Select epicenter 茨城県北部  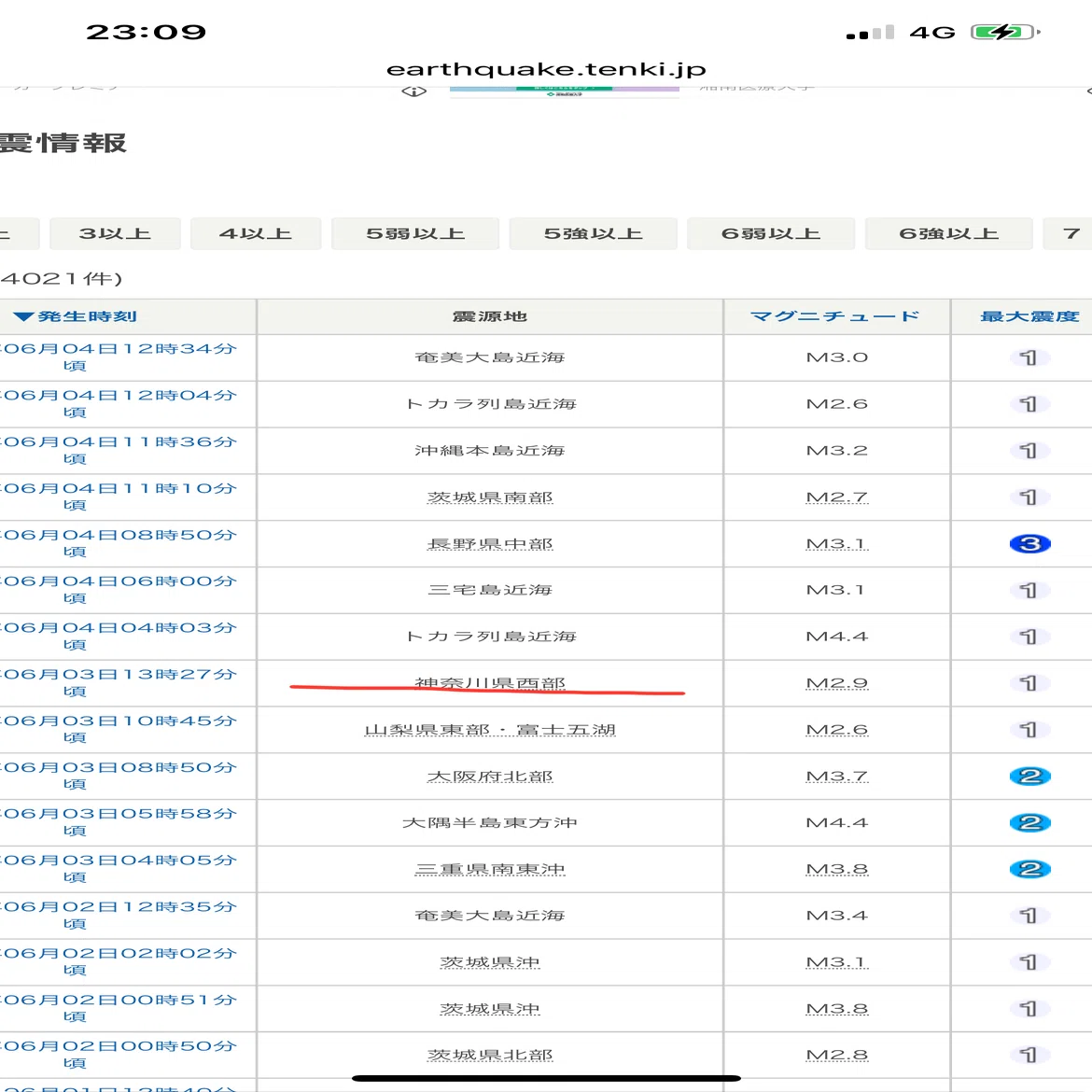pos(490,1055)
